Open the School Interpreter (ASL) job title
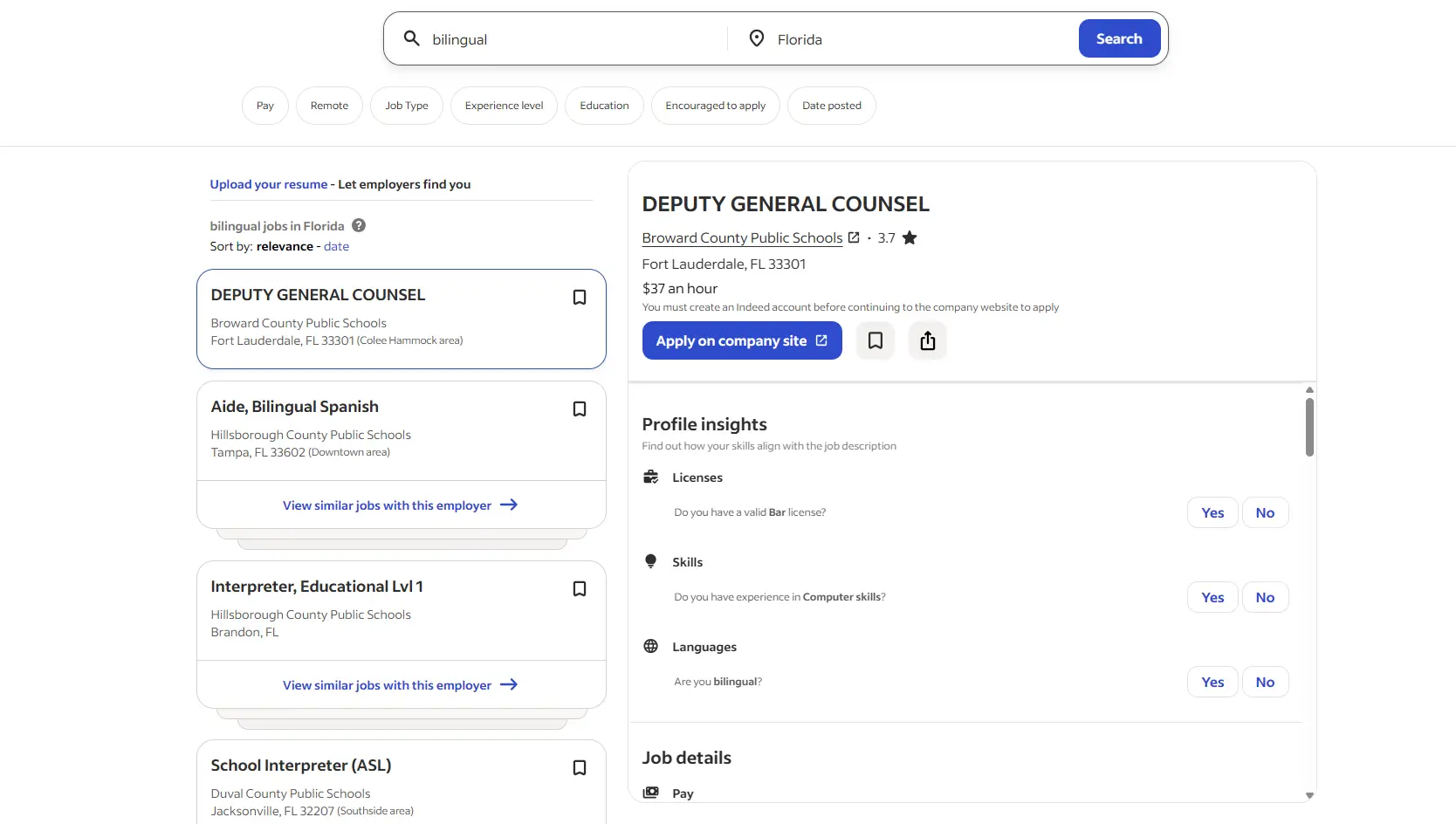This screenshot has width=1456, height=824. (x=301, y=766)
